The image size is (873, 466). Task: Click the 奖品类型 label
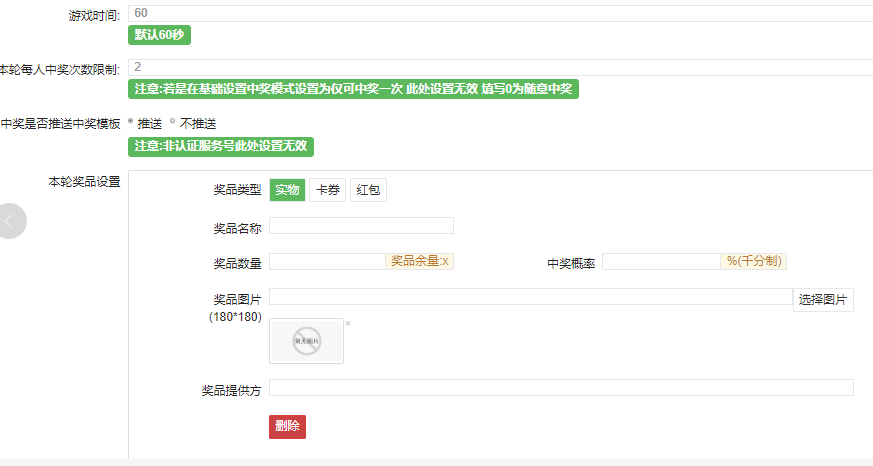(x=238, y=190)
